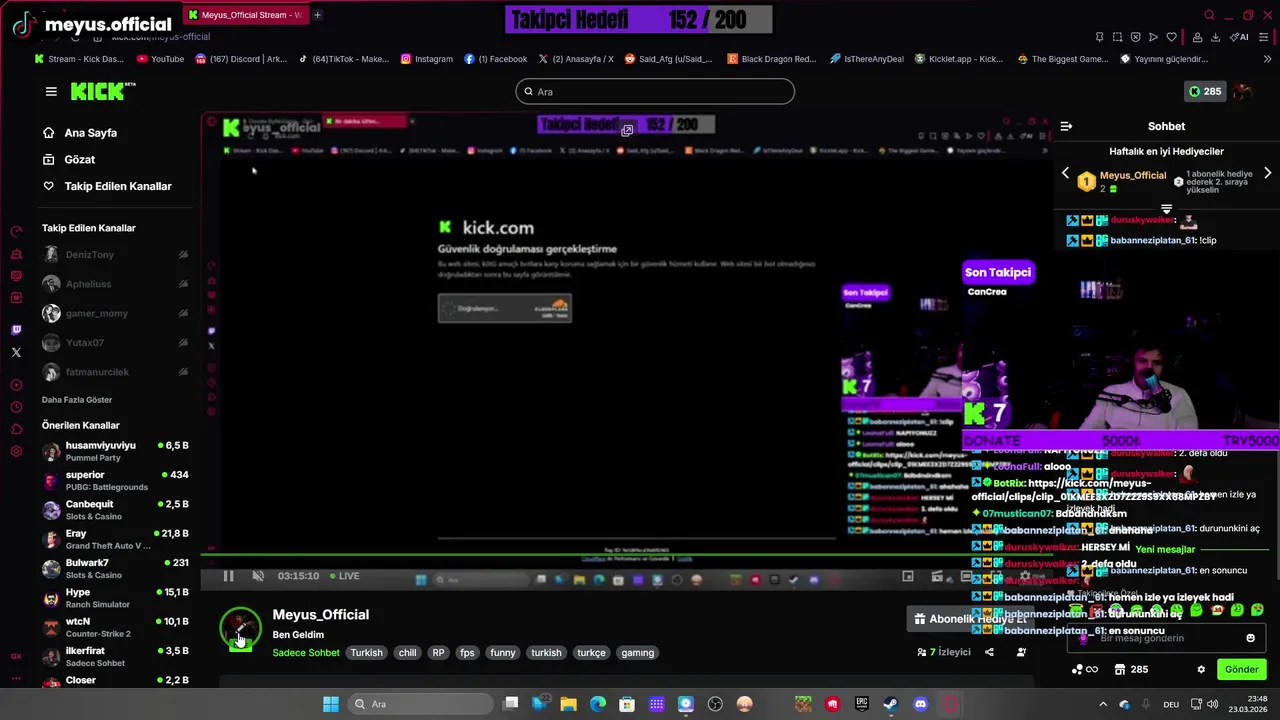The height and width of the screenshot is (720, 1280).
Task: Click the Windows Start button
Action: pyautogui.click(x=330, y=704)
